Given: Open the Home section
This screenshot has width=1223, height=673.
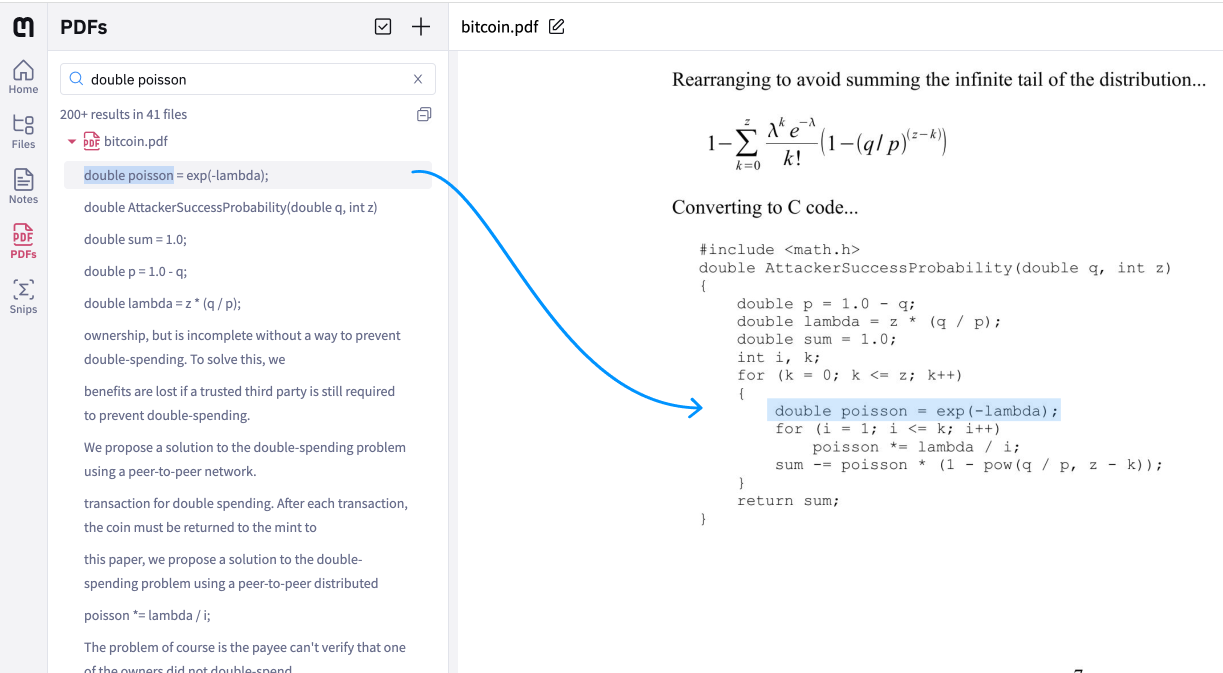Looking at the screenshot, I should pyautogui.click(x=23, y=77).
